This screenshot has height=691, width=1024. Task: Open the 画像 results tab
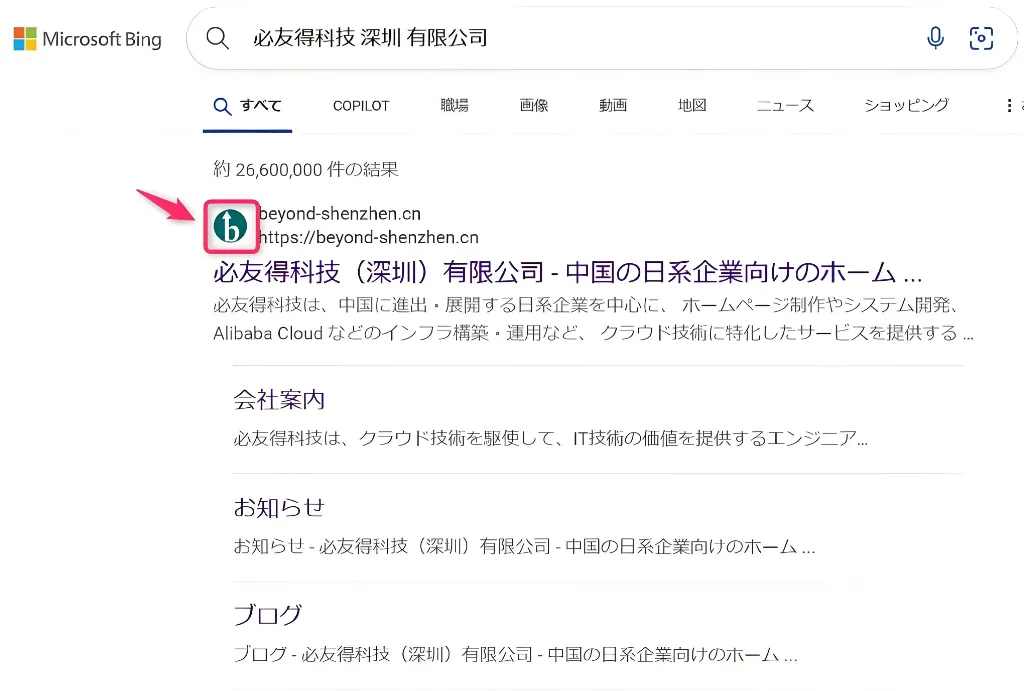(534, 105)
